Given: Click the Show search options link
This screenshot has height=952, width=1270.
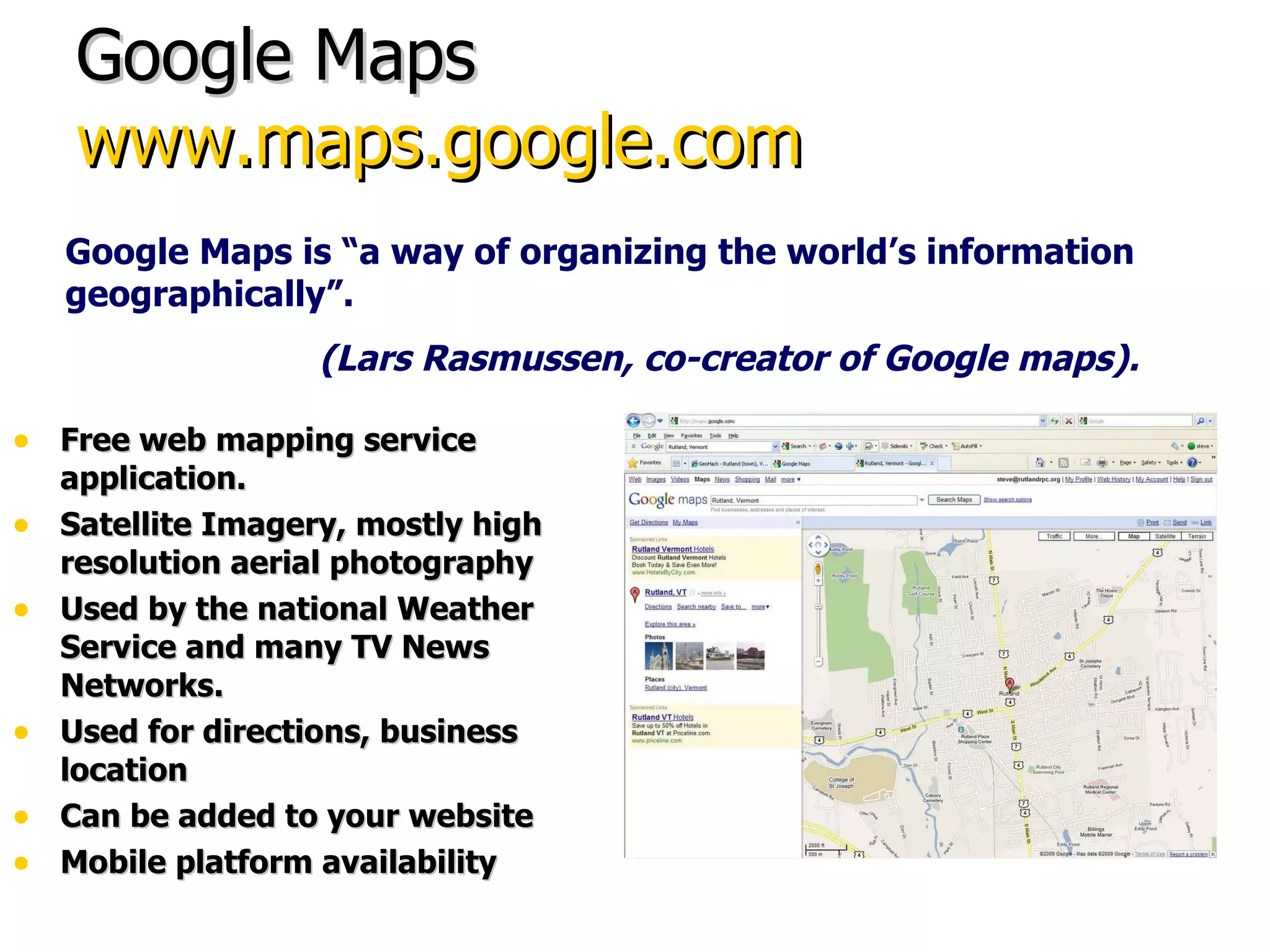Looking at the screenshot, I should 1007,500.
